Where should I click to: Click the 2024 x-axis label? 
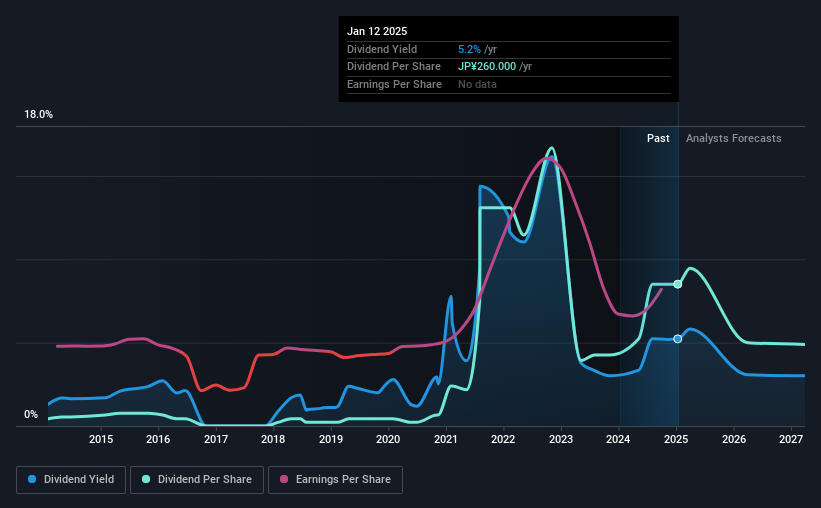[618, 439]
